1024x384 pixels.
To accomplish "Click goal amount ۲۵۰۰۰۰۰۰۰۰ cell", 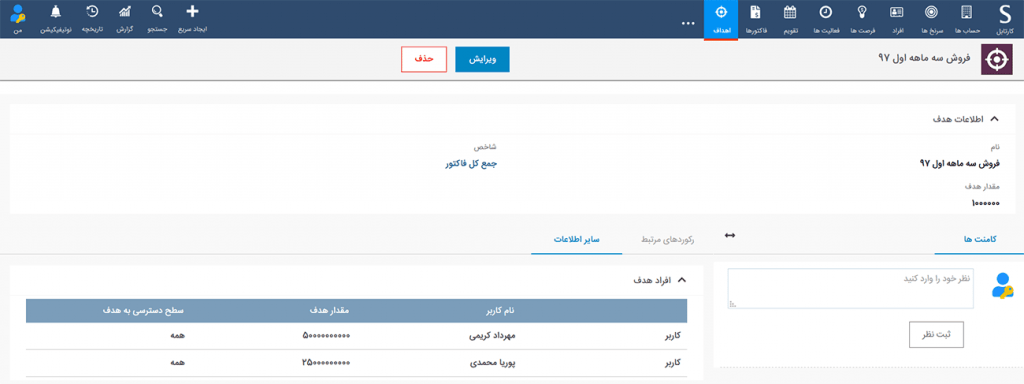I will [x=327, y=362].
